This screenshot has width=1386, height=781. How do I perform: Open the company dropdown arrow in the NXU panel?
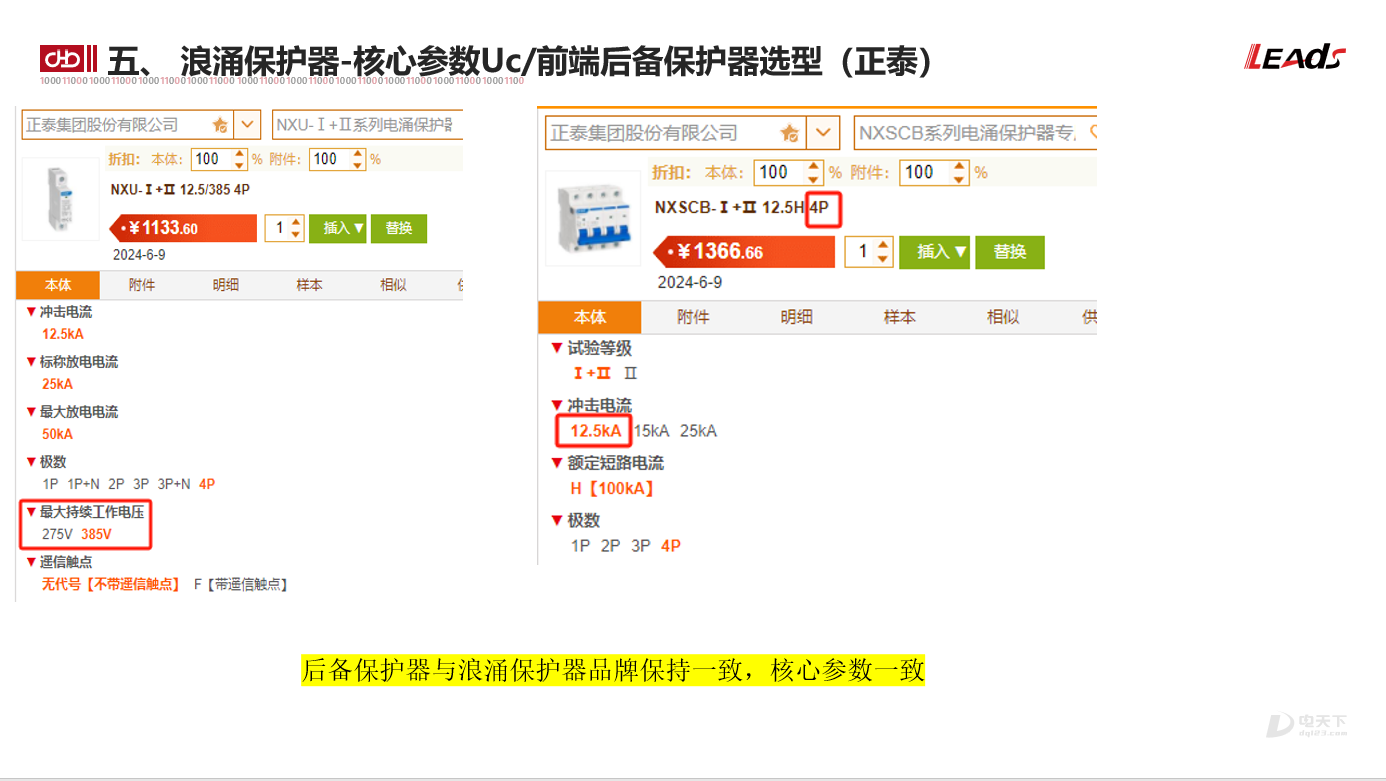[247, 125]
